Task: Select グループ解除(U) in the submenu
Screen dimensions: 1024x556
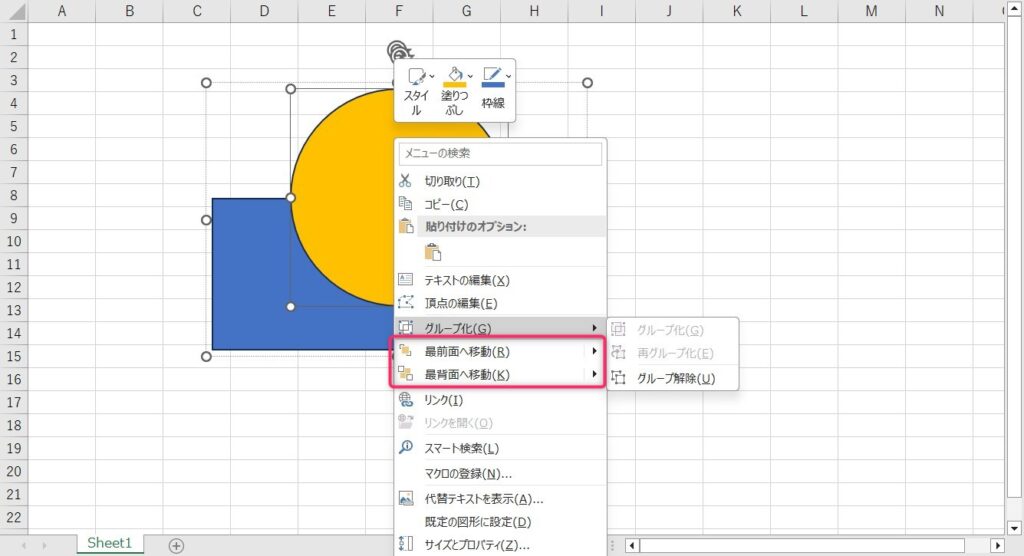Action: click(675, 378)
